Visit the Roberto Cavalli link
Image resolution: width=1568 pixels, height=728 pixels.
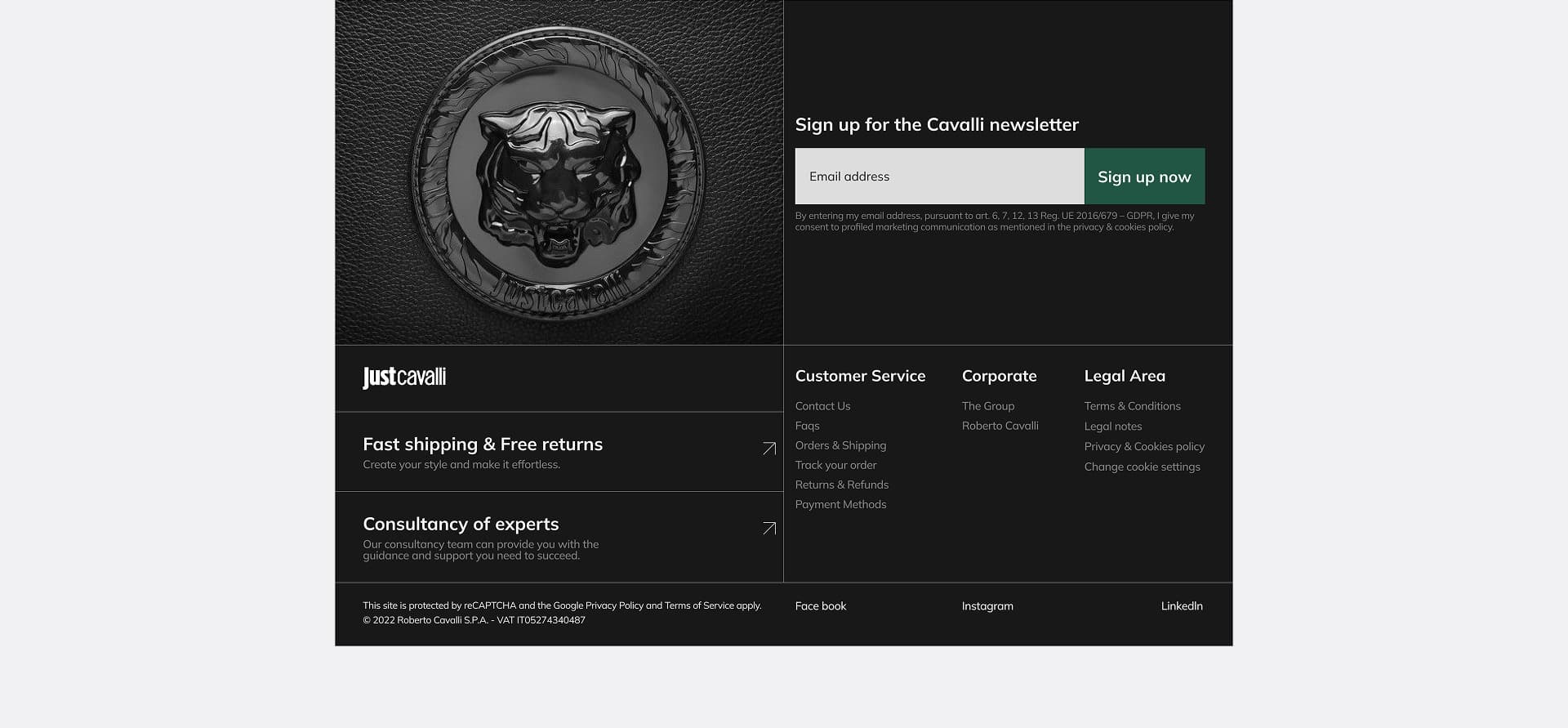pos(1000,426)
